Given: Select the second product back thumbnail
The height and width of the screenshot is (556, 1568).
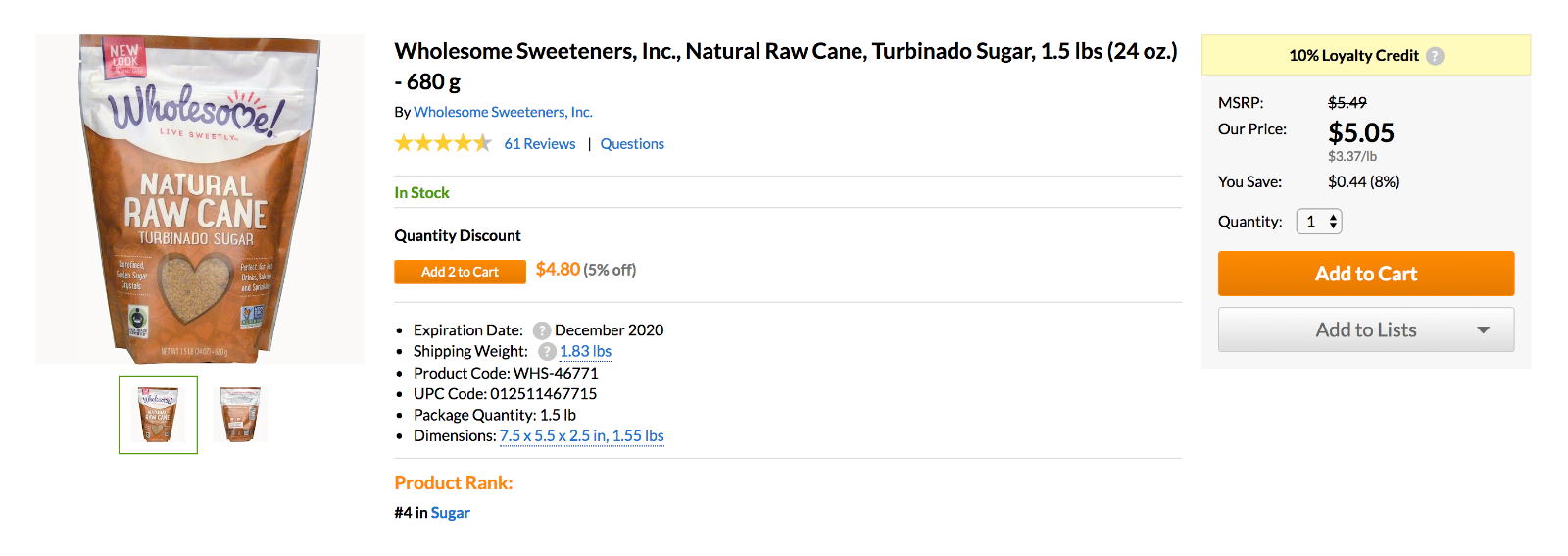Looking at the screenshot, I should [x=240, y=415].
